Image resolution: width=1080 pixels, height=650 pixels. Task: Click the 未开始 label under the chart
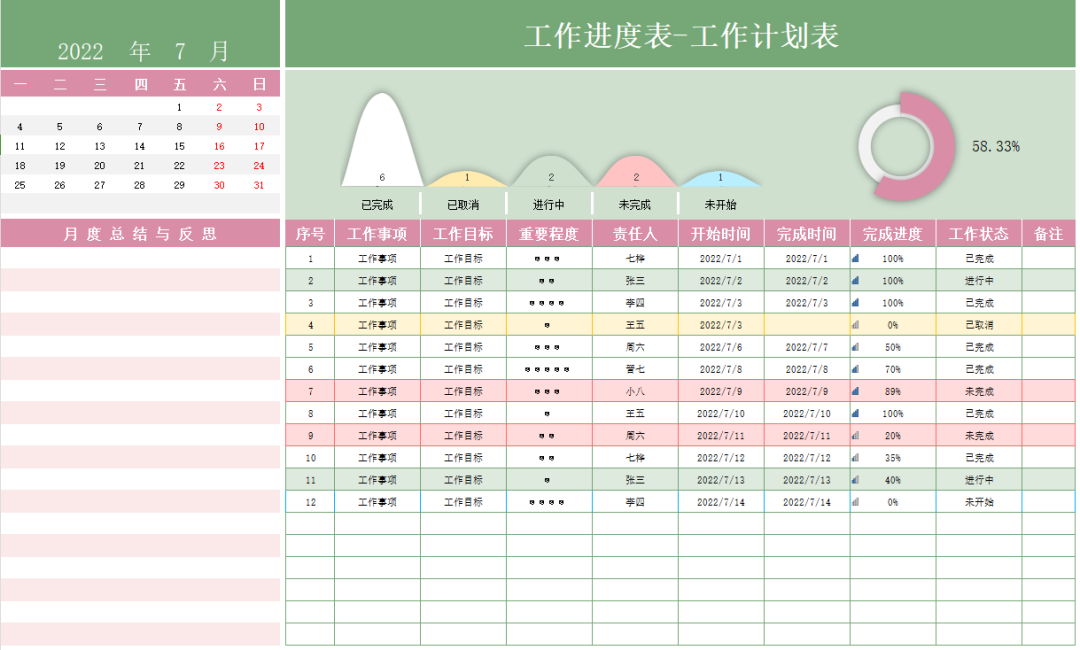tap(720, 205)
